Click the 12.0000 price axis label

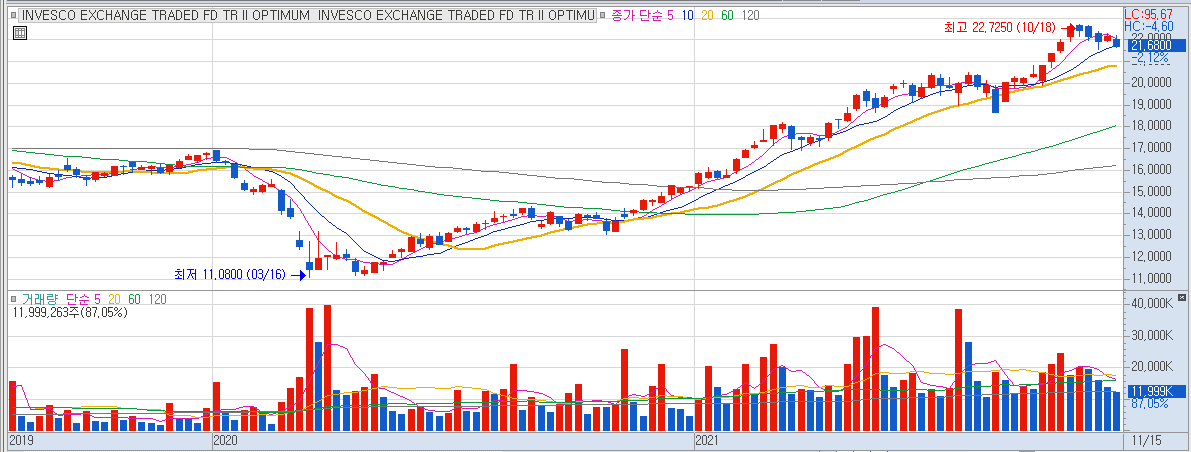click(x=1154, y=258)
